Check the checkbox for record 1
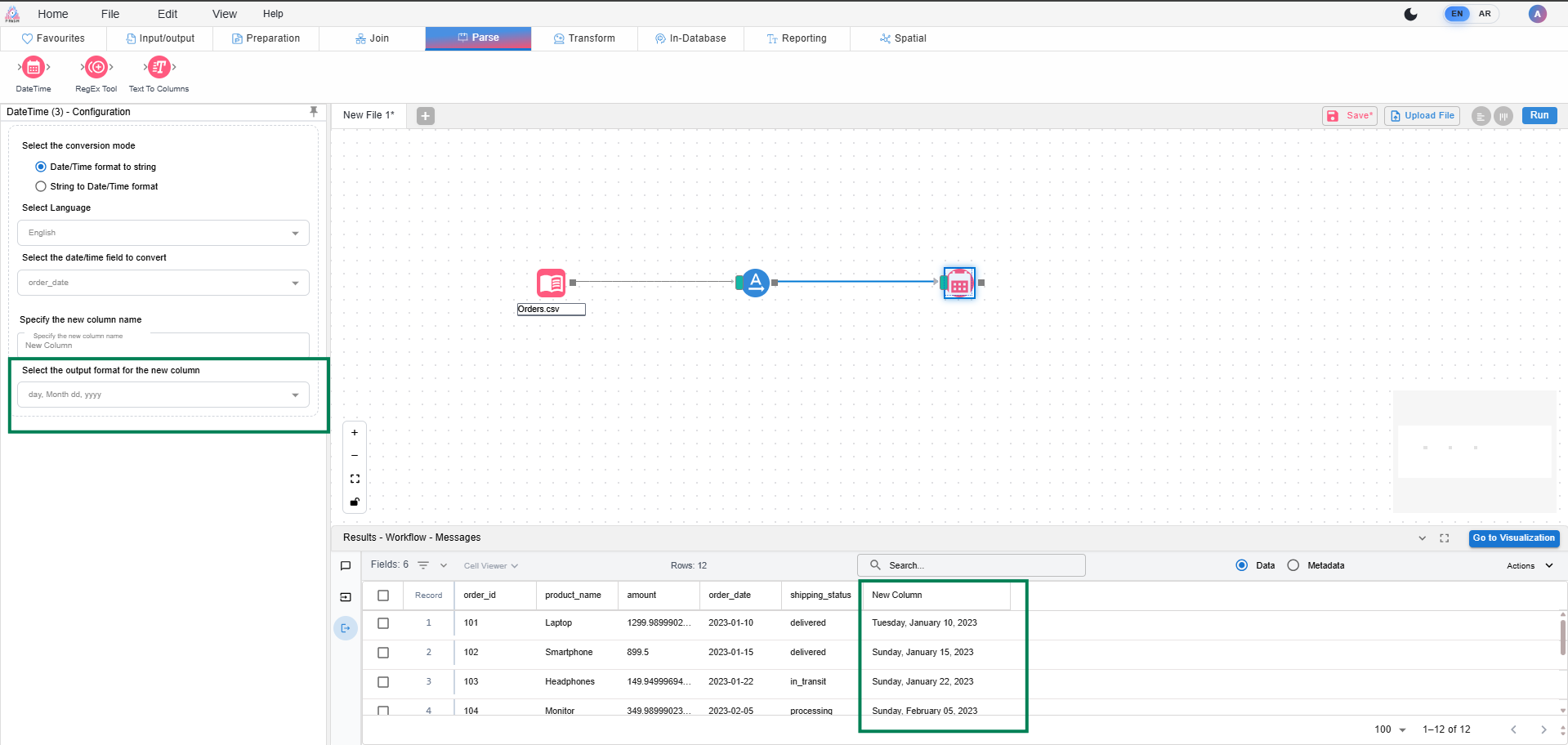 [x=383, y=623]
